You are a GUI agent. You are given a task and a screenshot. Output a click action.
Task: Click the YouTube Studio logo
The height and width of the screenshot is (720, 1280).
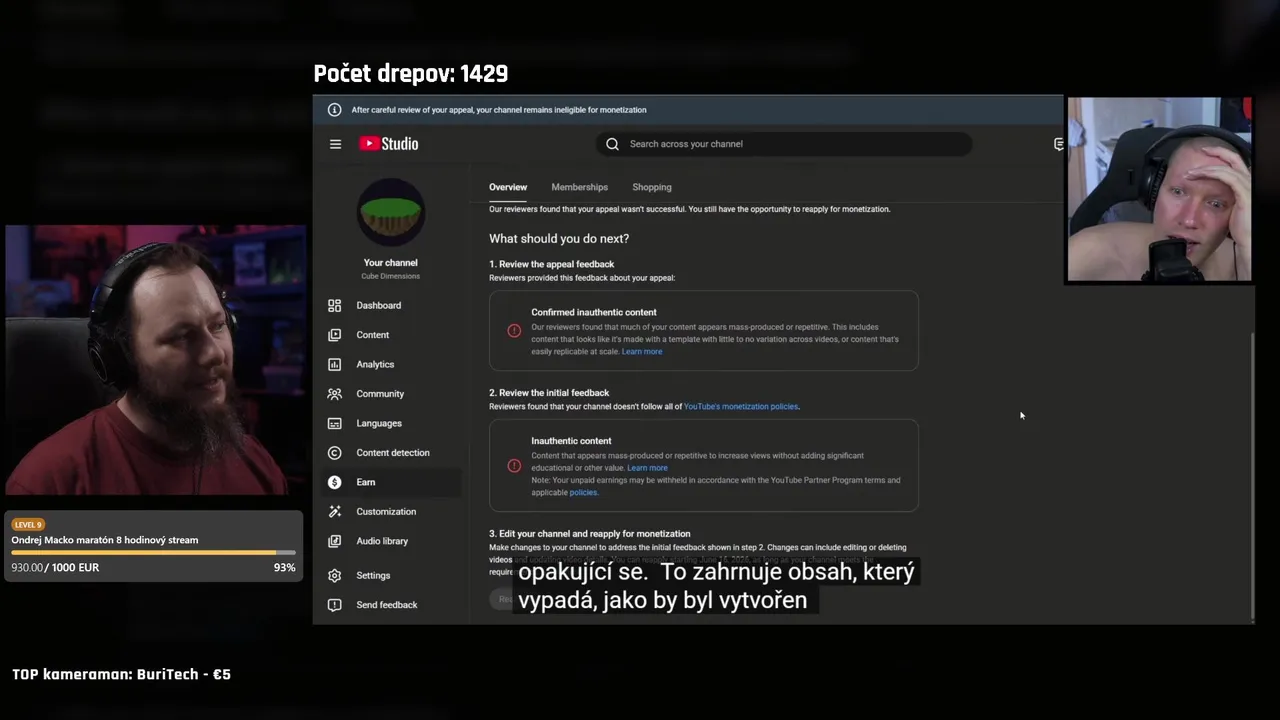[x=389, y=144]
